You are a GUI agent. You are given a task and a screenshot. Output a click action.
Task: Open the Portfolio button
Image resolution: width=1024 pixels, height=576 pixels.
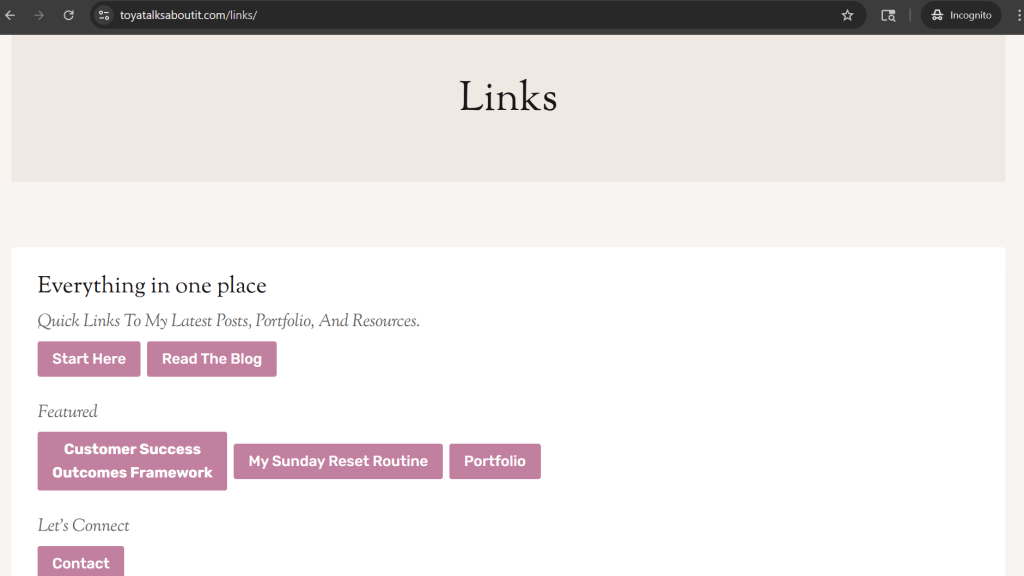(x=495, y=461)
